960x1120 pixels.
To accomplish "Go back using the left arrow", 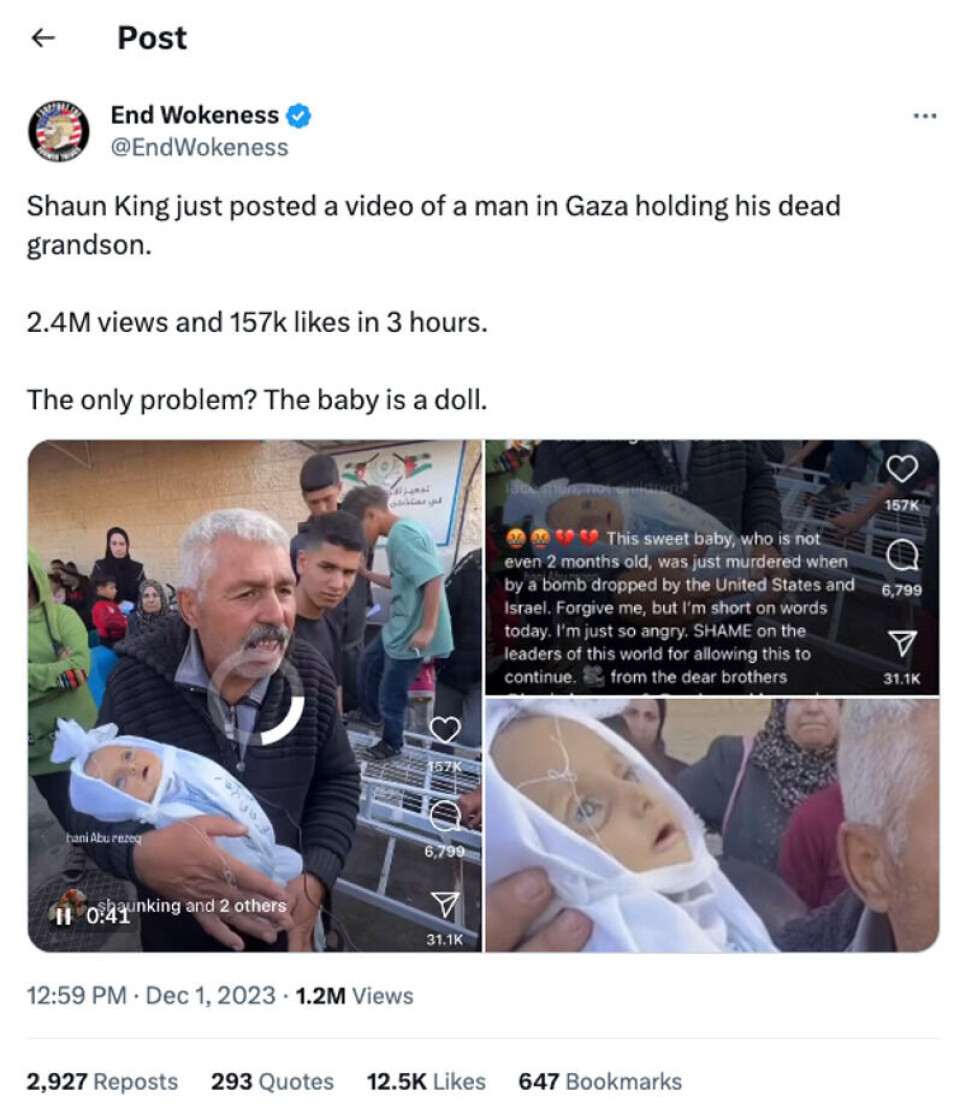I will pyautogui.click(x=44, y=38).
